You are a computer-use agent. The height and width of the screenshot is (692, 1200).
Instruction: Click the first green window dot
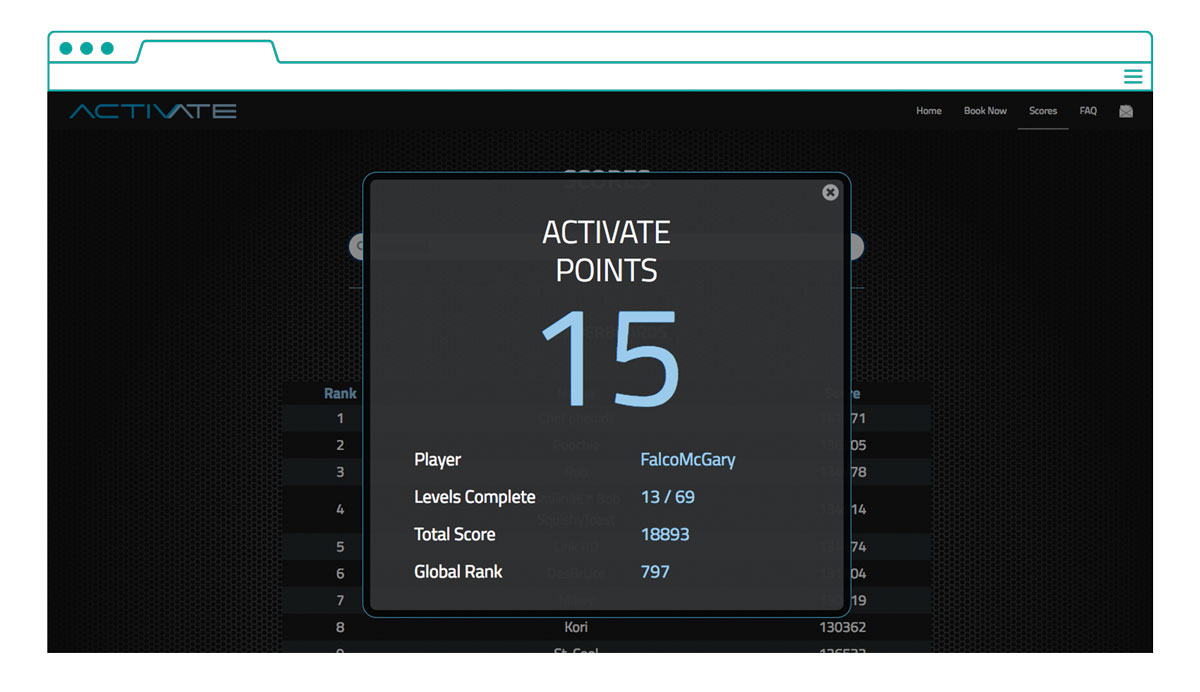[66, 48]
